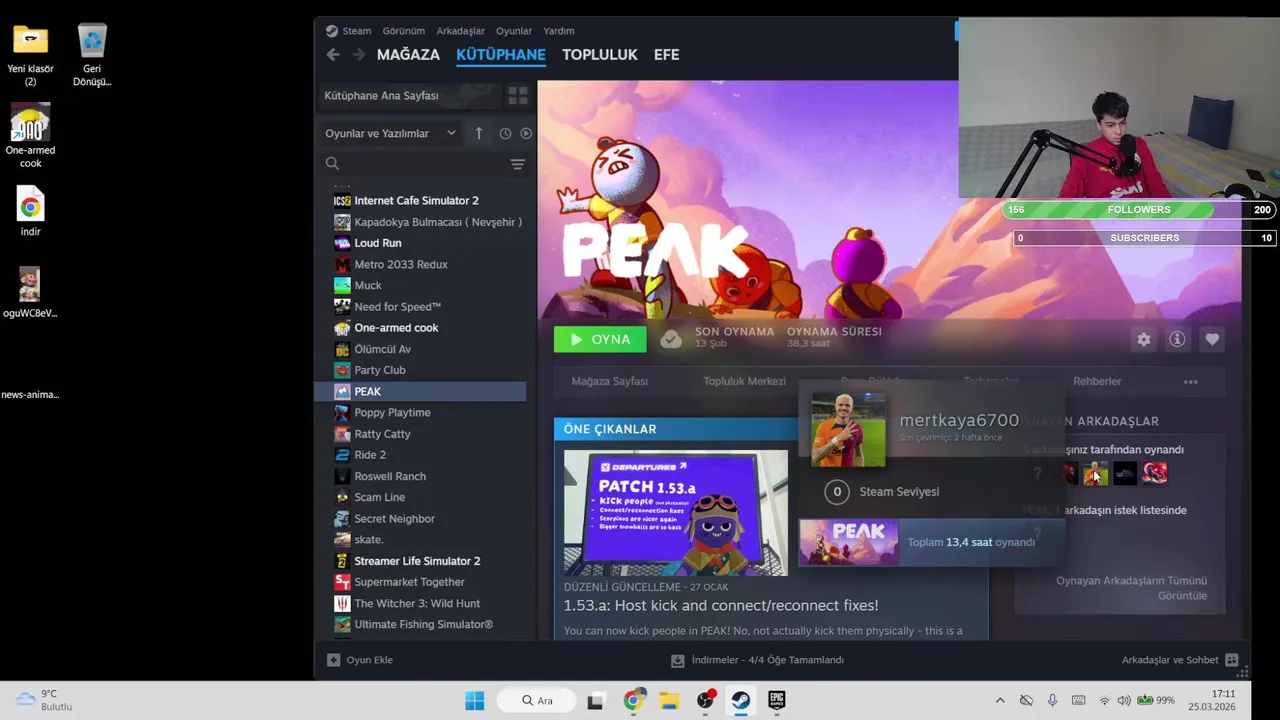
Task: Switch to the KÜTÜPHANE tab
Action: click(501, 55)
